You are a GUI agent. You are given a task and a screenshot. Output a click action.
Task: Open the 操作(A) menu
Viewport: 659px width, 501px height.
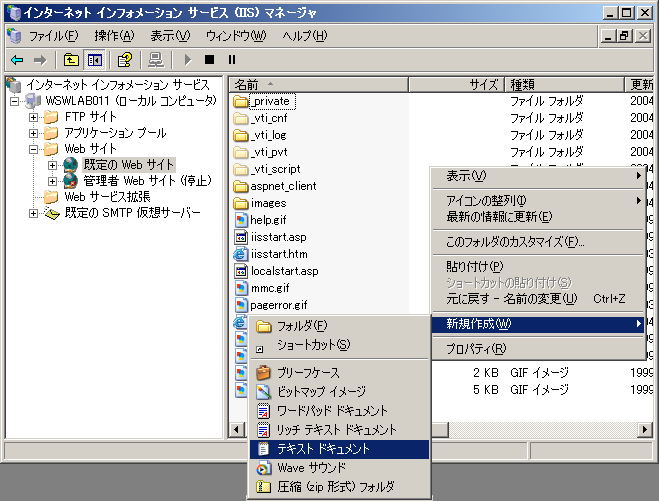[113, 36]
